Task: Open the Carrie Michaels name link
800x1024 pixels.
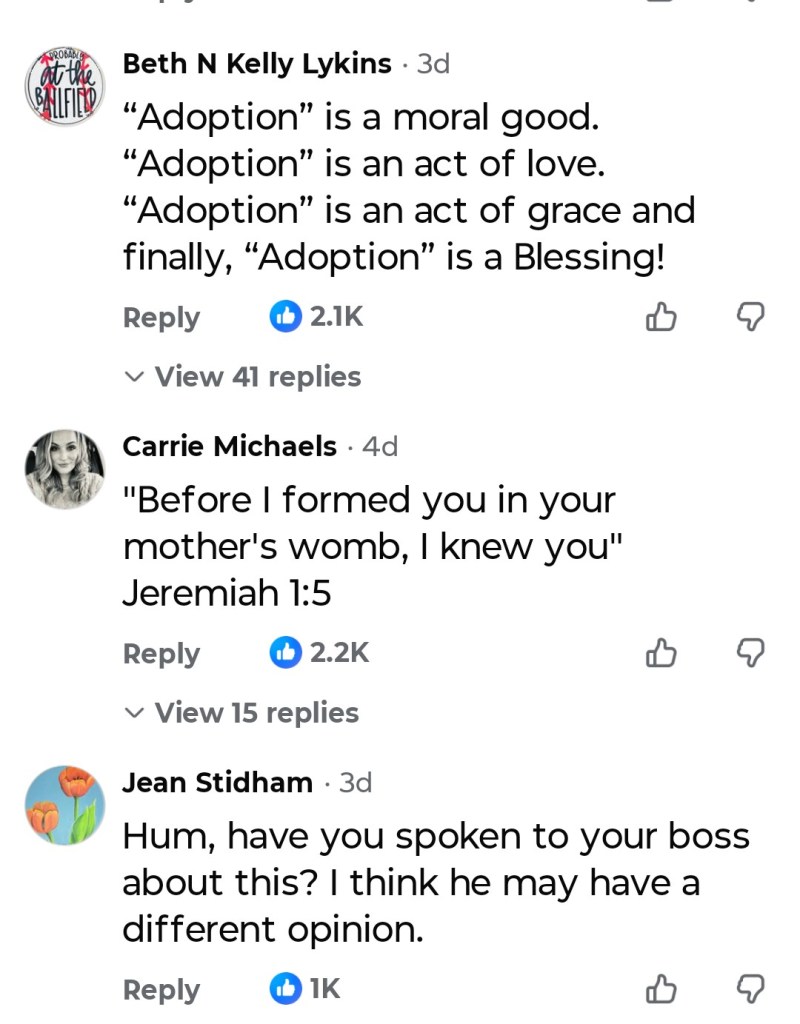Action: click(x=229, y=447)
